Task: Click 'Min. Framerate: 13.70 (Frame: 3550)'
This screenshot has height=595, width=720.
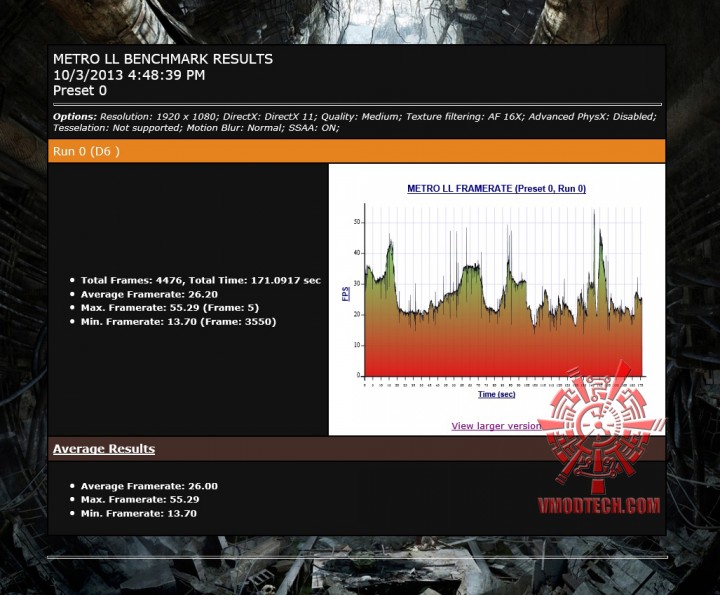Action: [179, 321]
